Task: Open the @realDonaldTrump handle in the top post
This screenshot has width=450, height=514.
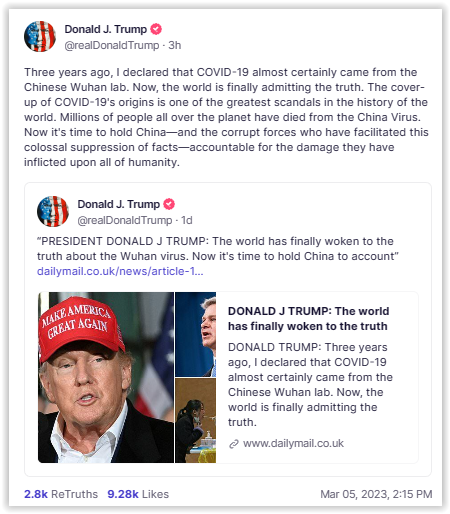Action: [x=112, y=45]
